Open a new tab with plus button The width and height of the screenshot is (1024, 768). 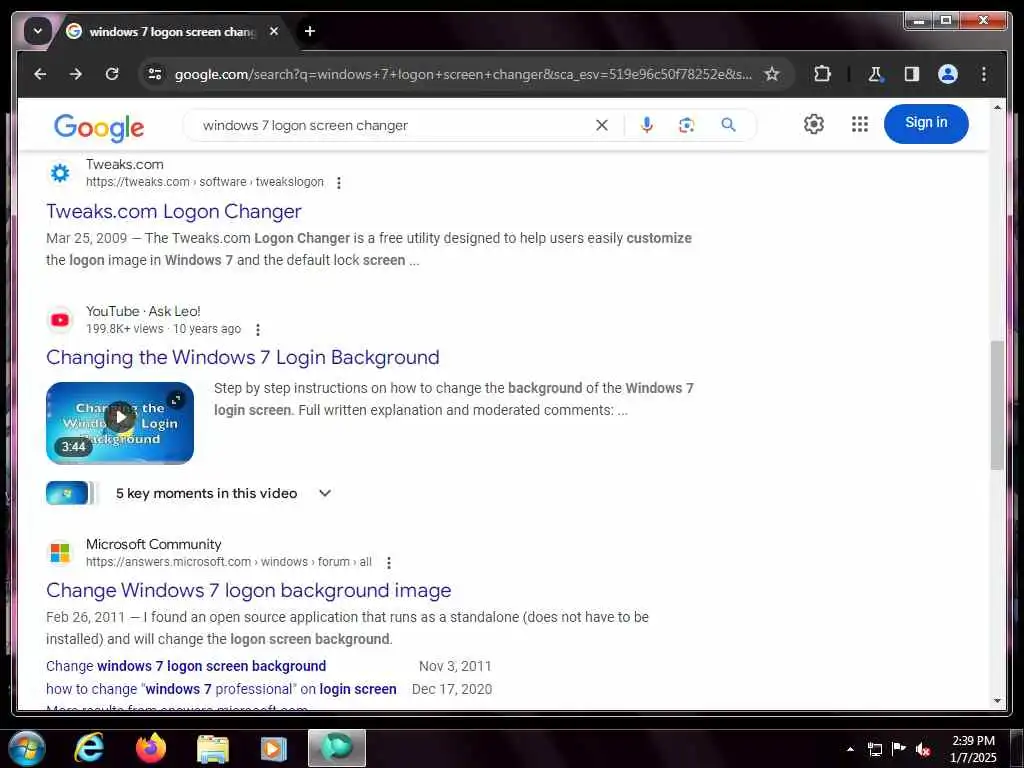coord(310,31)
